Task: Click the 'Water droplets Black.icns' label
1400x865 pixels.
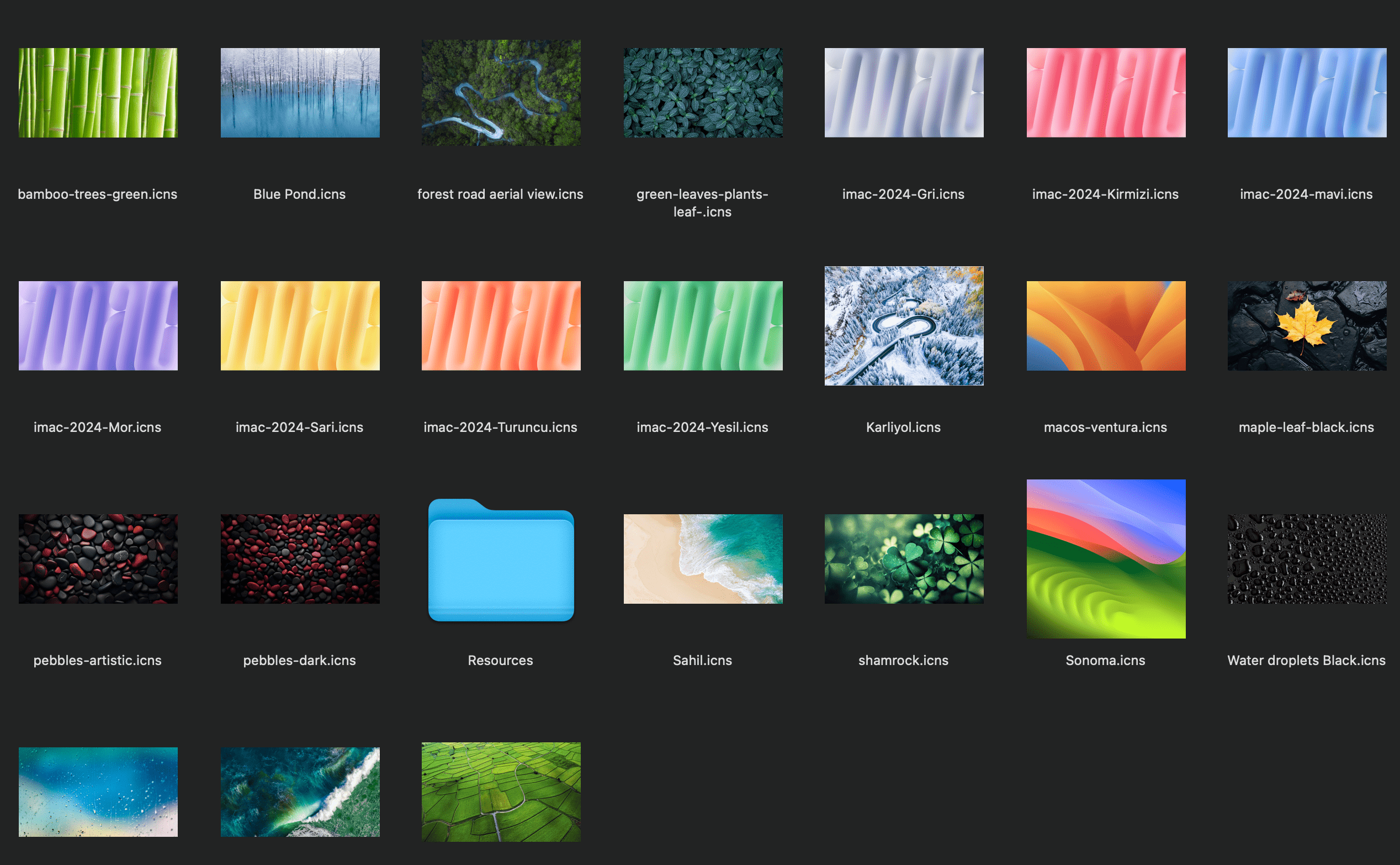Action: [1306, 660]
